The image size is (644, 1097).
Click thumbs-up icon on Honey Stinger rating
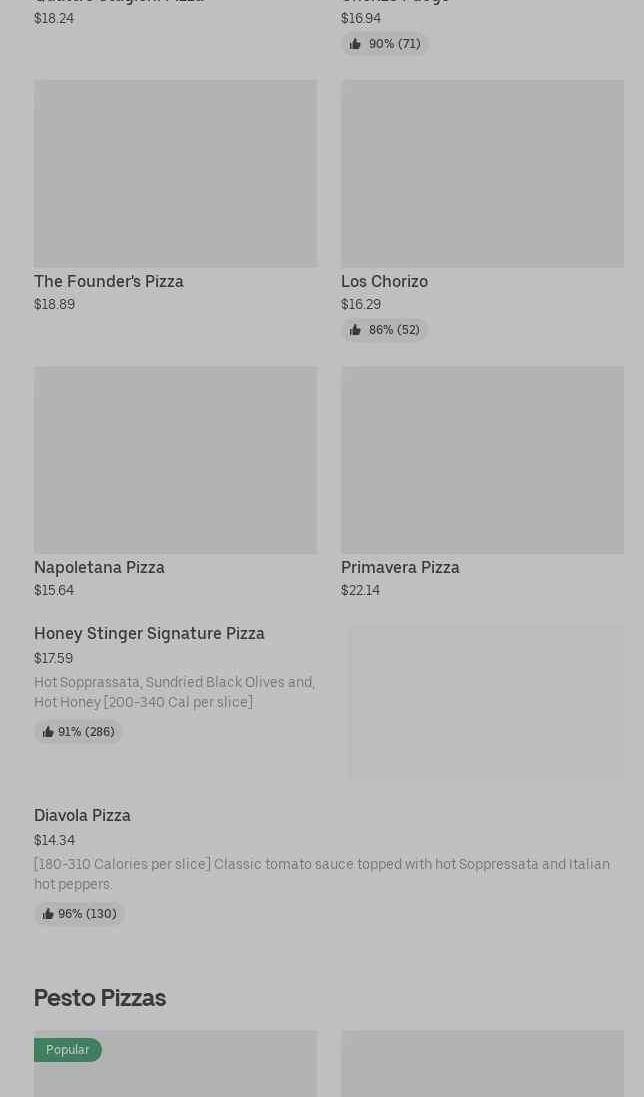48,732
